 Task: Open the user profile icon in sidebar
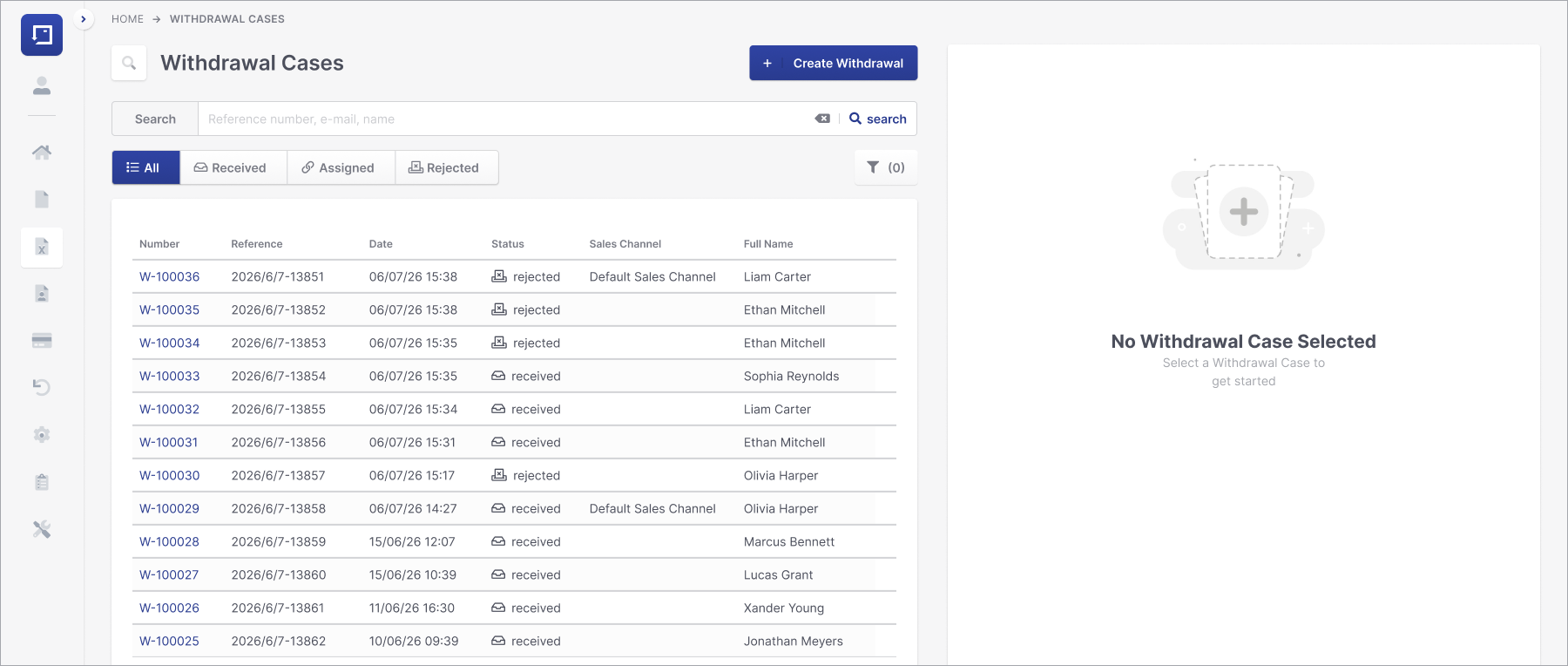tap(42, 85)
